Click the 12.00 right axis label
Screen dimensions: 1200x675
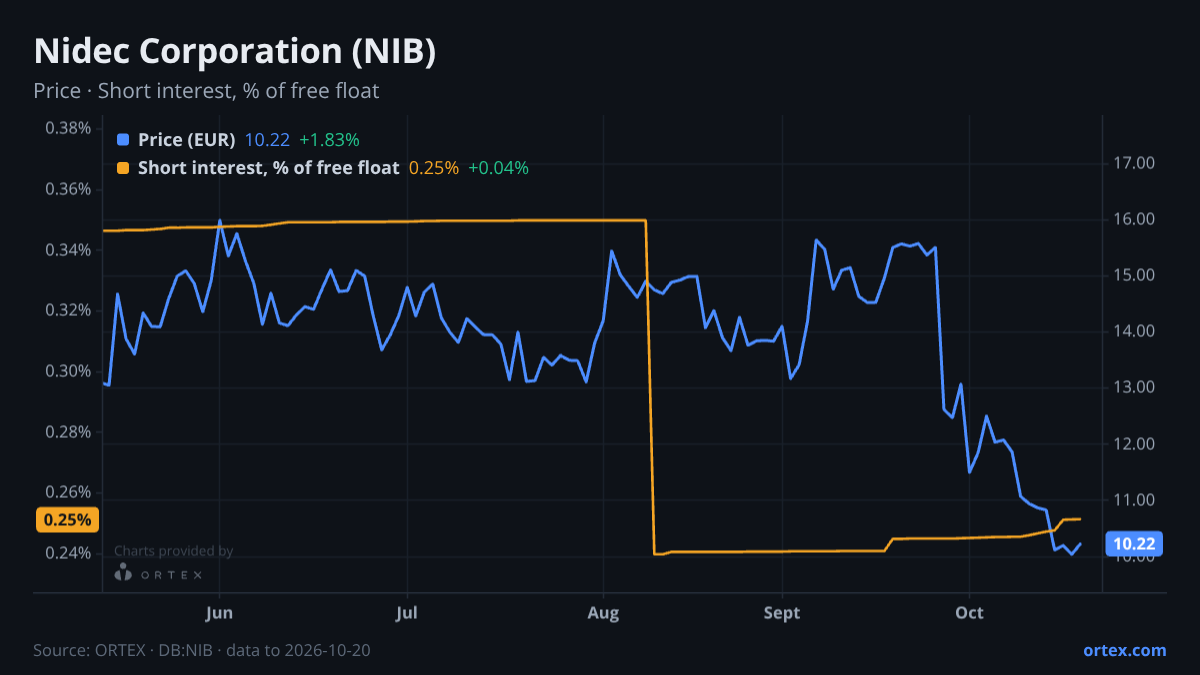(x=1134, y=444)
